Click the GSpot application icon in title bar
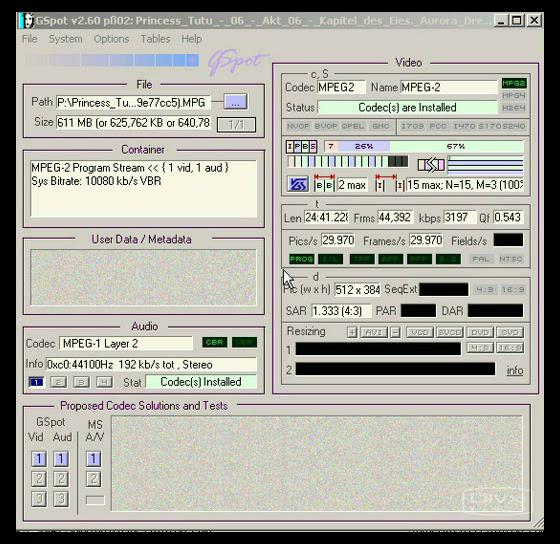 [26, 21]
